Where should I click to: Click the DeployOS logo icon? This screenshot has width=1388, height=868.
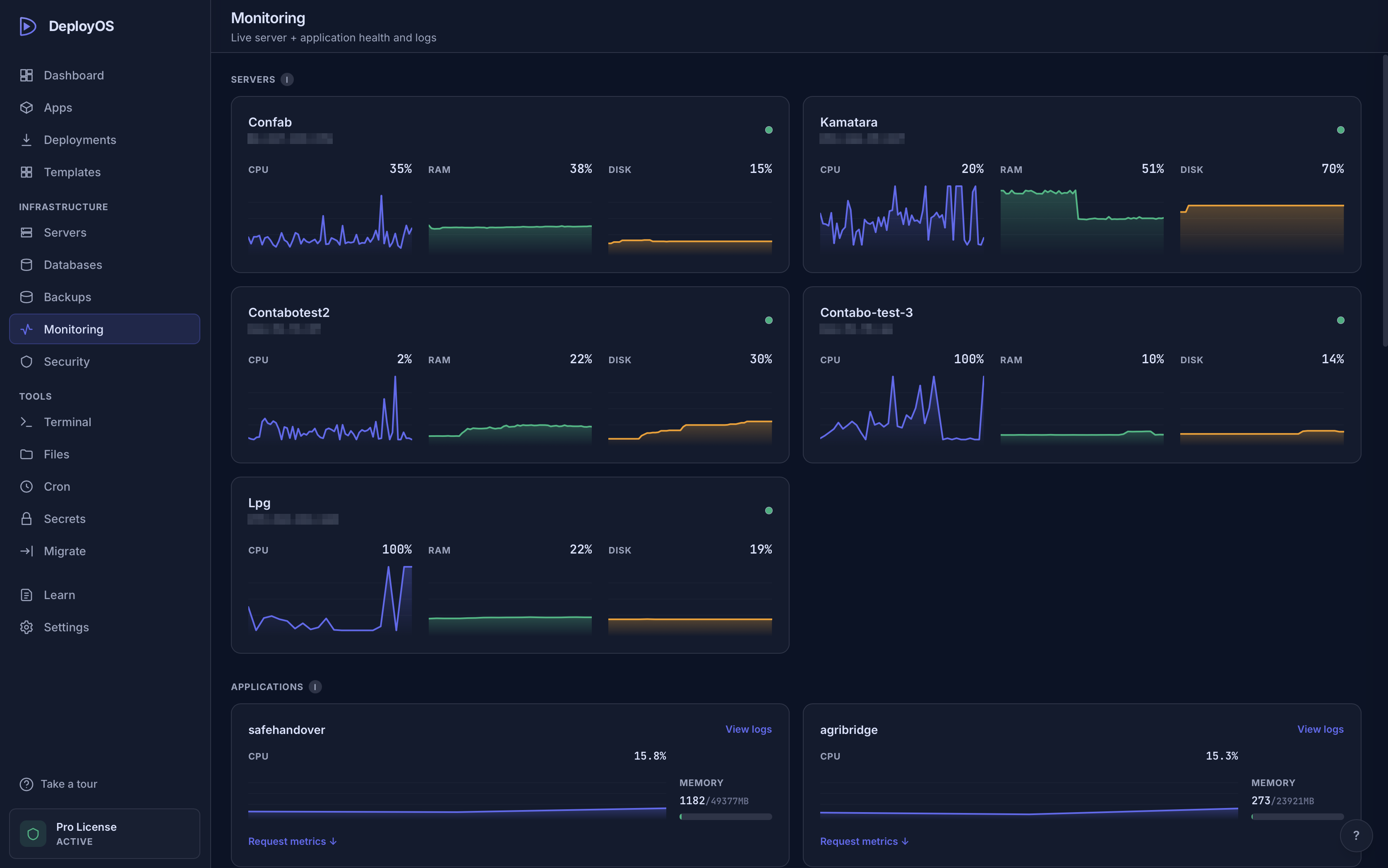point(28,26)
